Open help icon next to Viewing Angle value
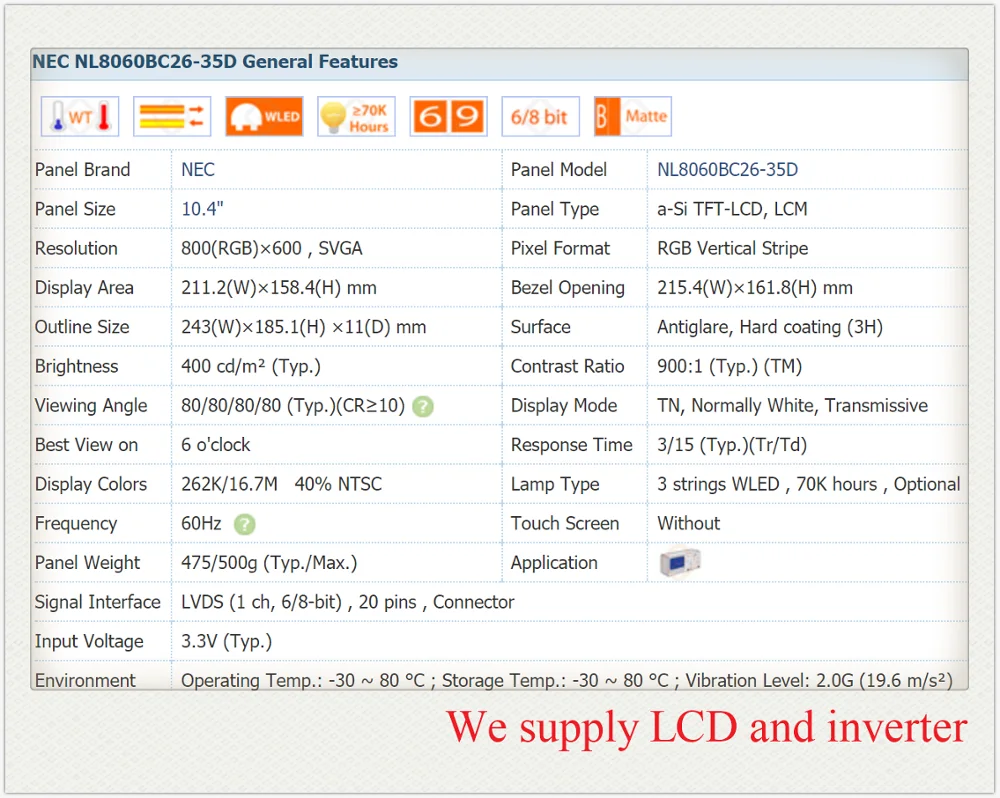Image resolution: width=1000 pixels, height=798 pixels. [423, 406]
